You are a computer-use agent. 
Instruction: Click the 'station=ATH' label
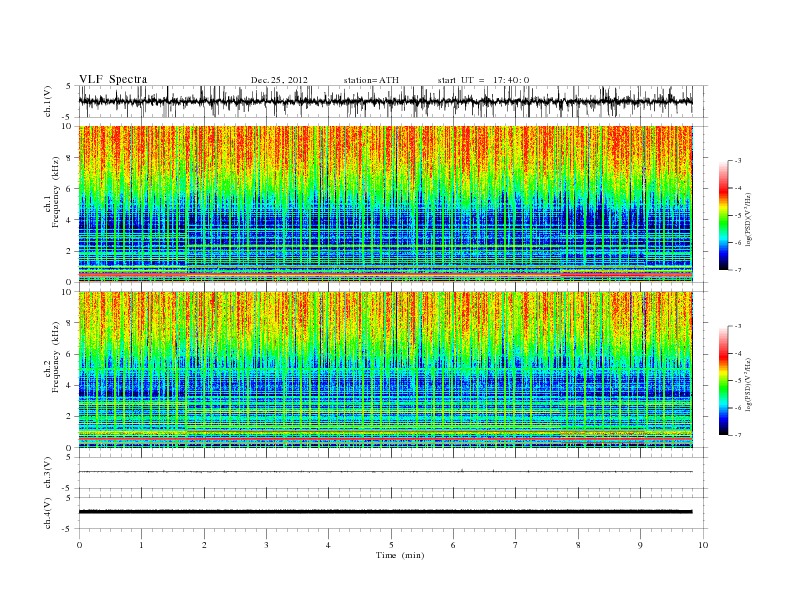point(371,80)
